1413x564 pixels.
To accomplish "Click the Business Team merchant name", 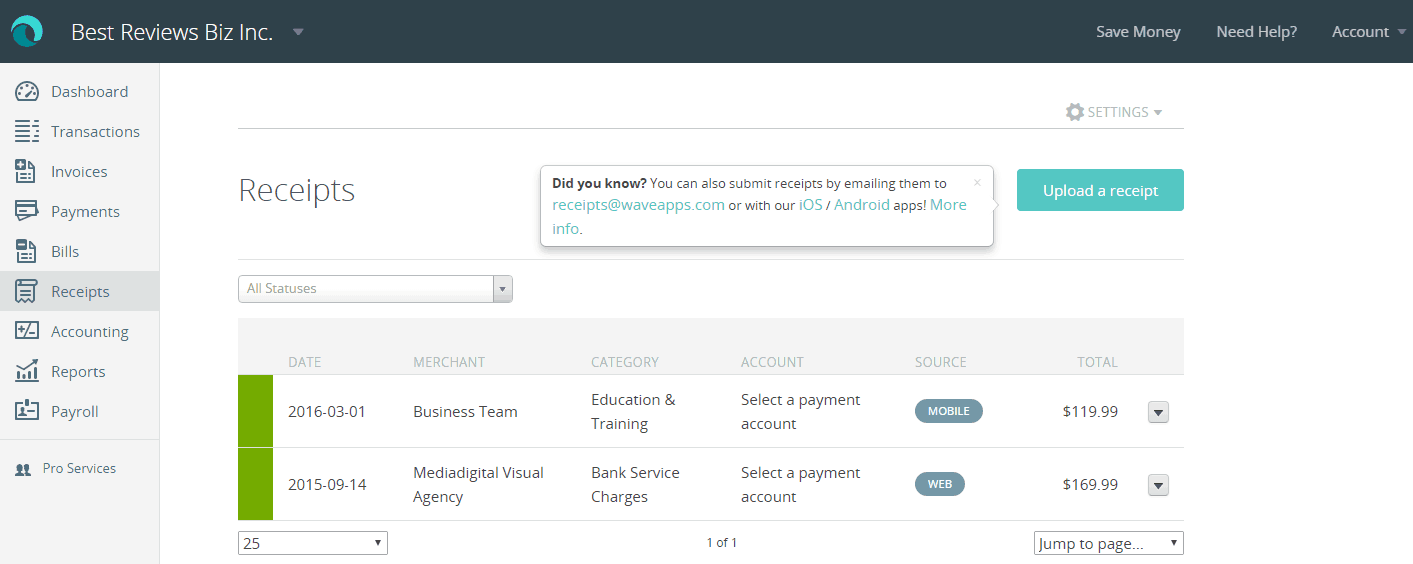I will [465, 411].
